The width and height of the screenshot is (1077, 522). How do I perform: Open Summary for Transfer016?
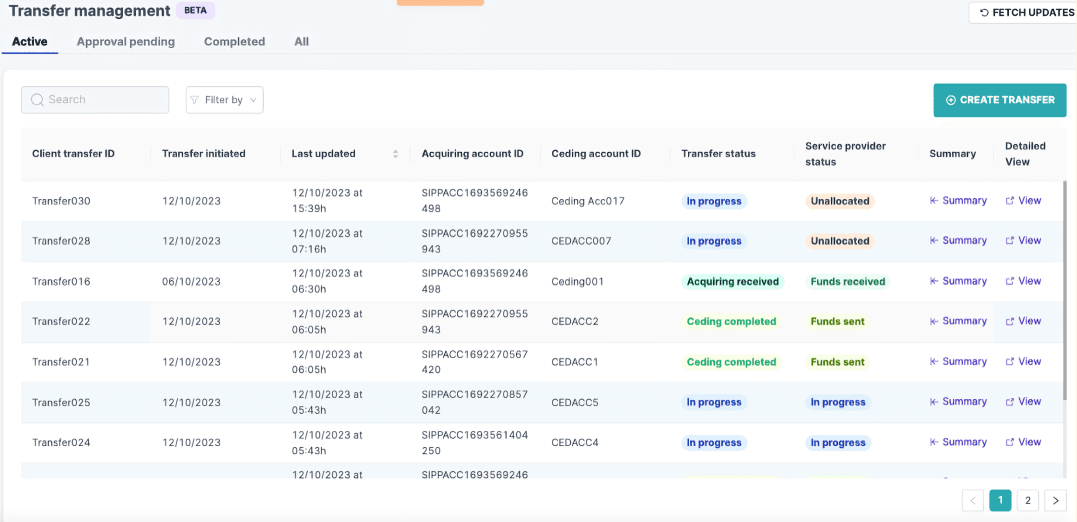pos(958,281)
